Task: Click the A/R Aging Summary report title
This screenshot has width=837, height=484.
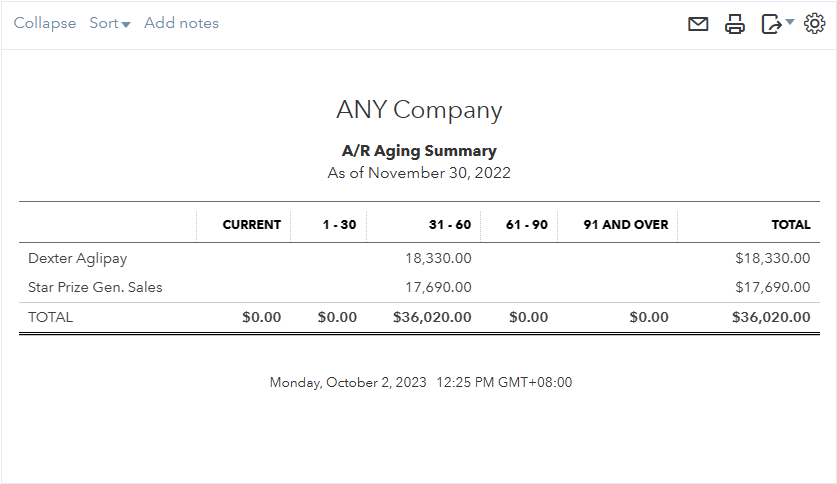Action: (x=419, y=151)
